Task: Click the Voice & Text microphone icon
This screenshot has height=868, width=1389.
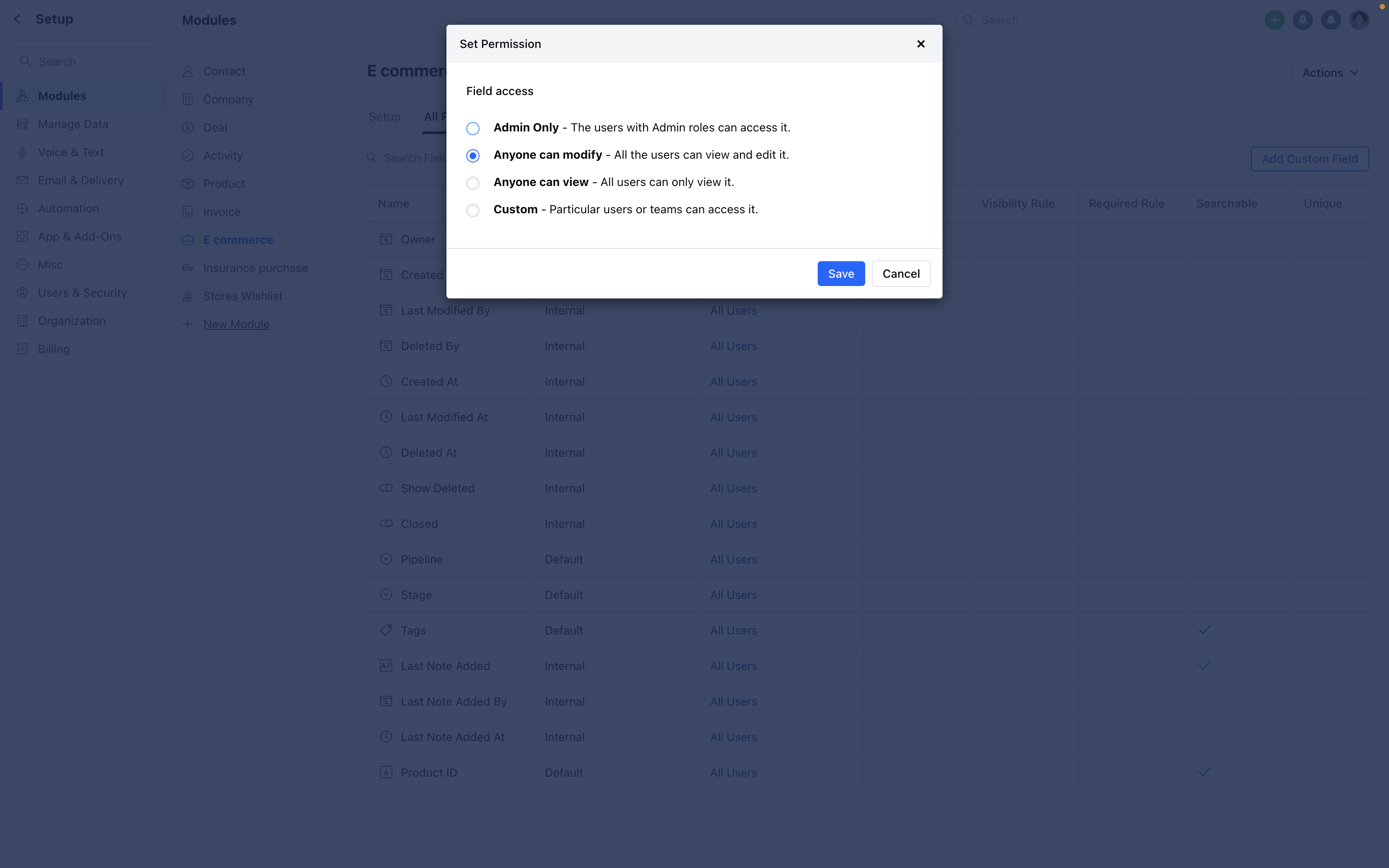Action: click(22, 152)
